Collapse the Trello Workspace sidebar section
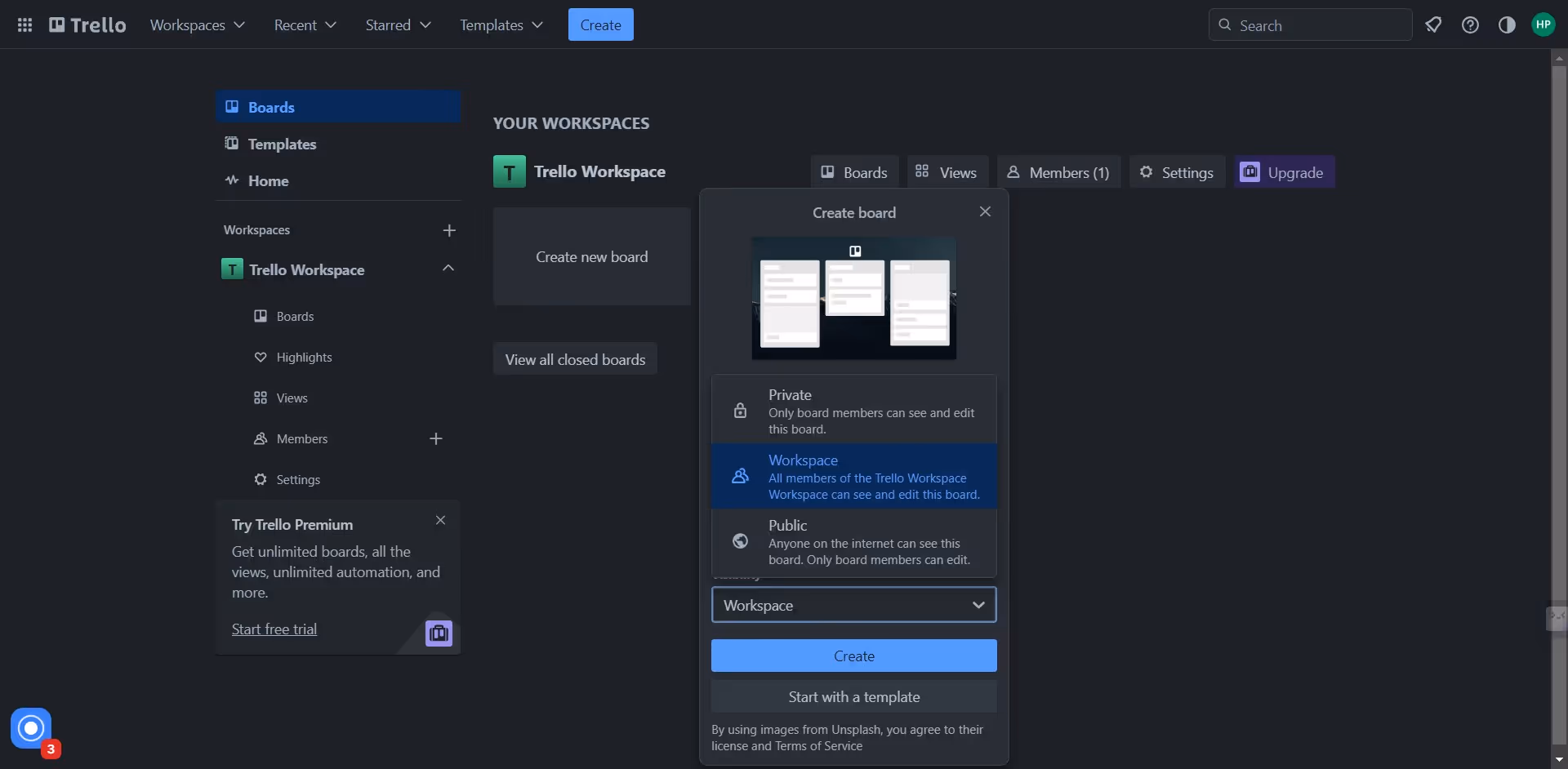The image size is (1568, 769). [x=448, y=269]
